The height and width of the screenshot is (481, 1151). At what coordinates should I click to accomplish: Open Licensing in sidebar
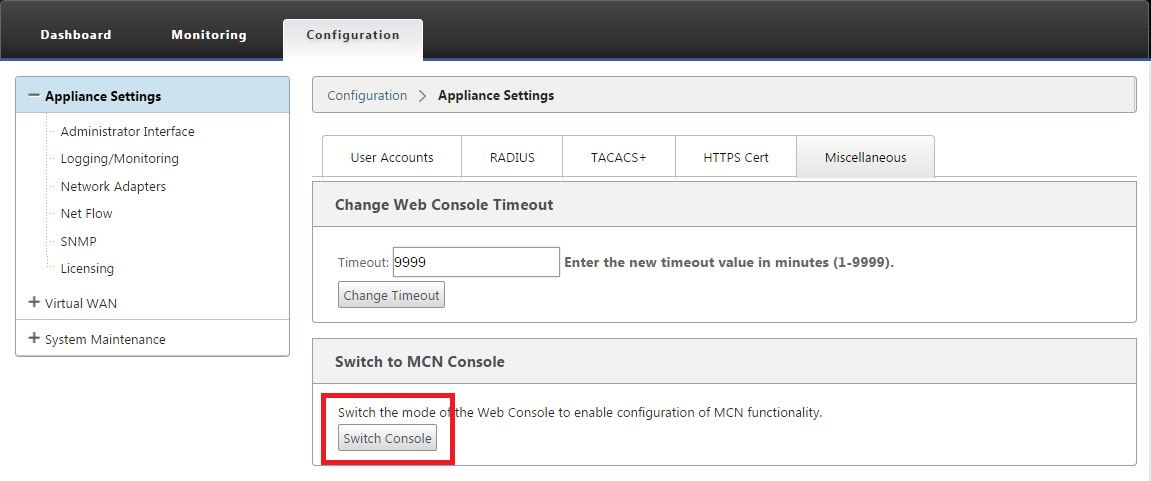click(x=87, y=269)
